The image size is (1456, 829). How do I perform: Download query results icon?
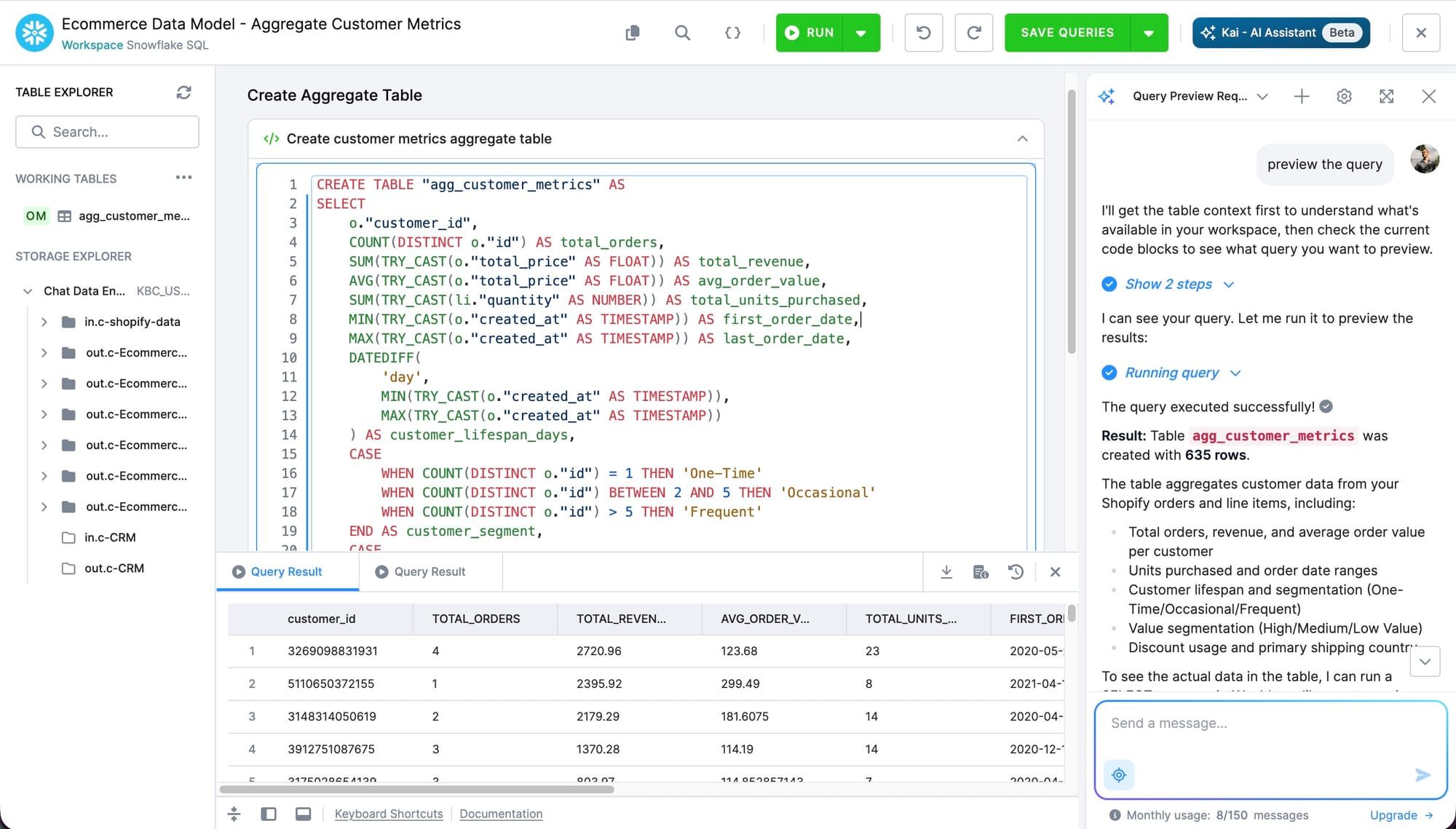click(x=946, y=572)
